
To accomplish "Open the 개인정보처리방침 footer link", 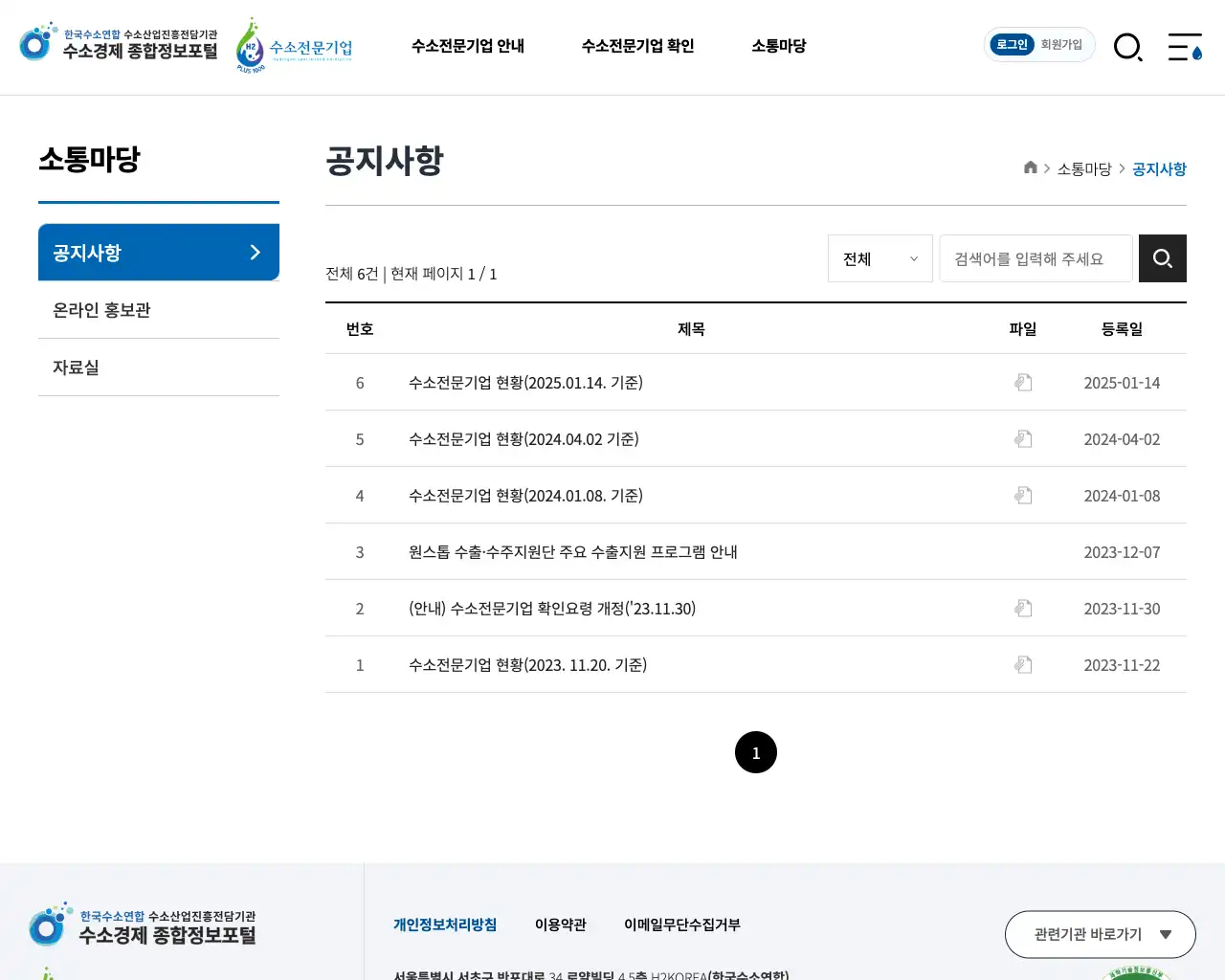I will point(445,924).
